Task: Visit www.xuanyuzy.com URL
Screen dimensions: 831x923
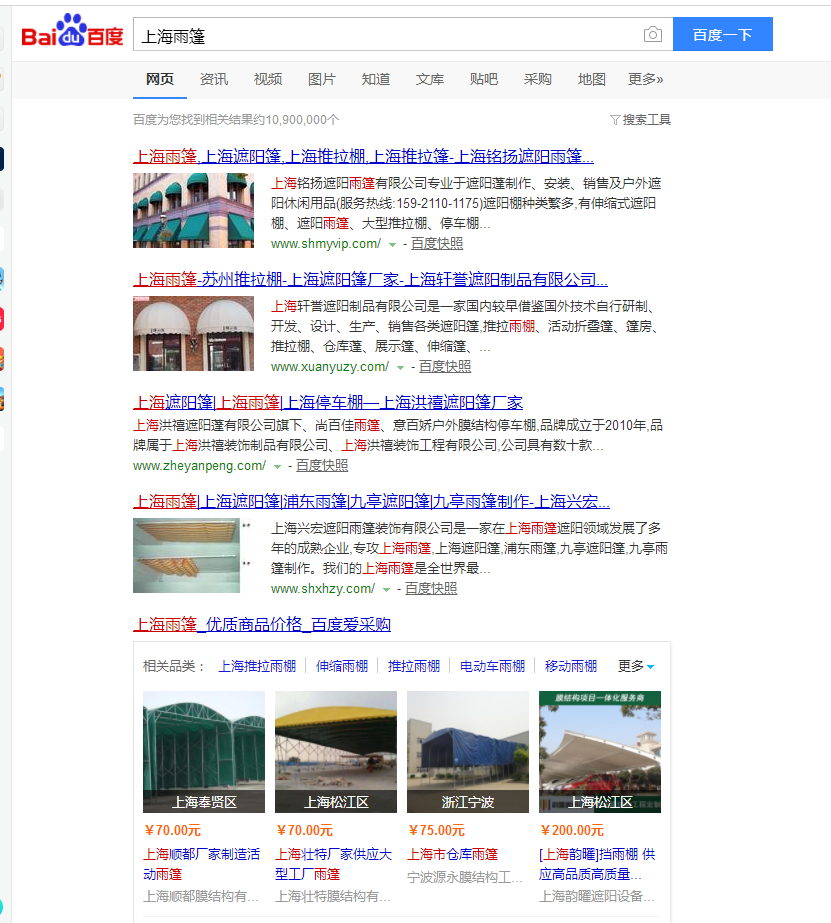Action: point(330,367)
